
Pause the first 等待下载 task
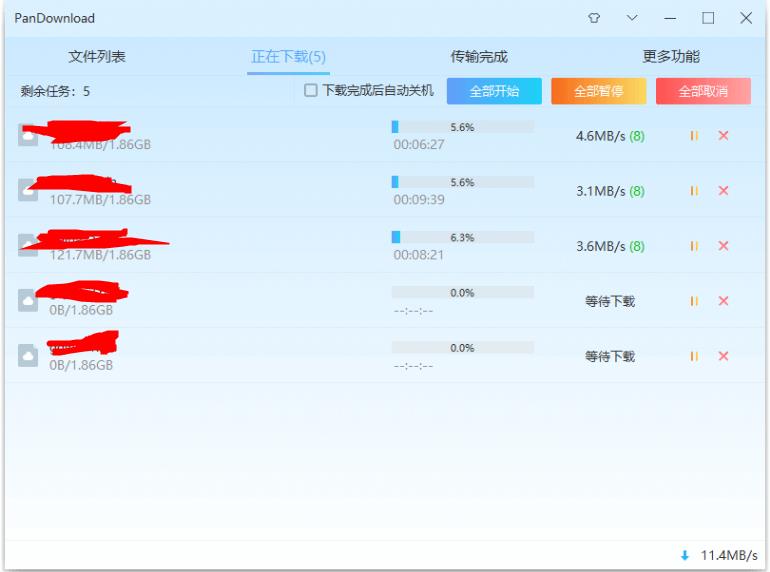694,301
